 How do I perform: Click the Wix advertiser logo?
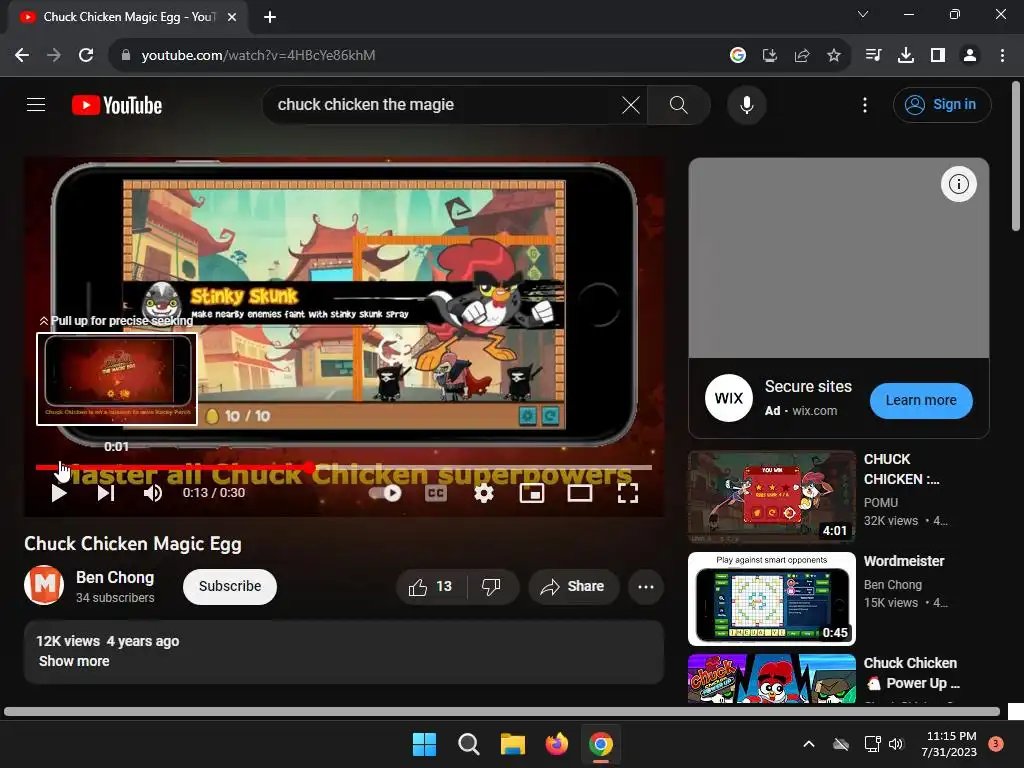tap(729, 398)
